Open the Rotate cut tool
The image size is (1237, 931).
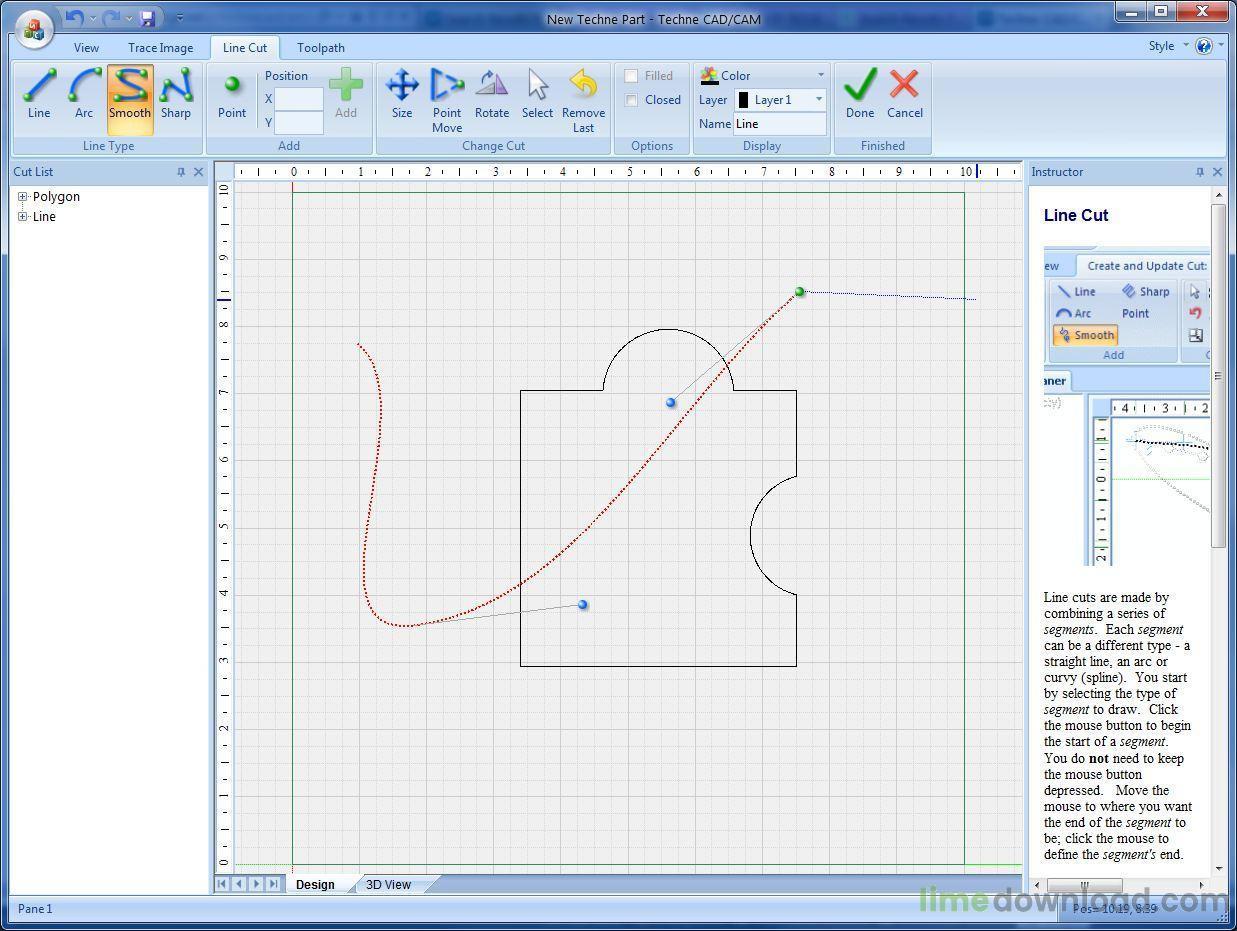point(492,95)
